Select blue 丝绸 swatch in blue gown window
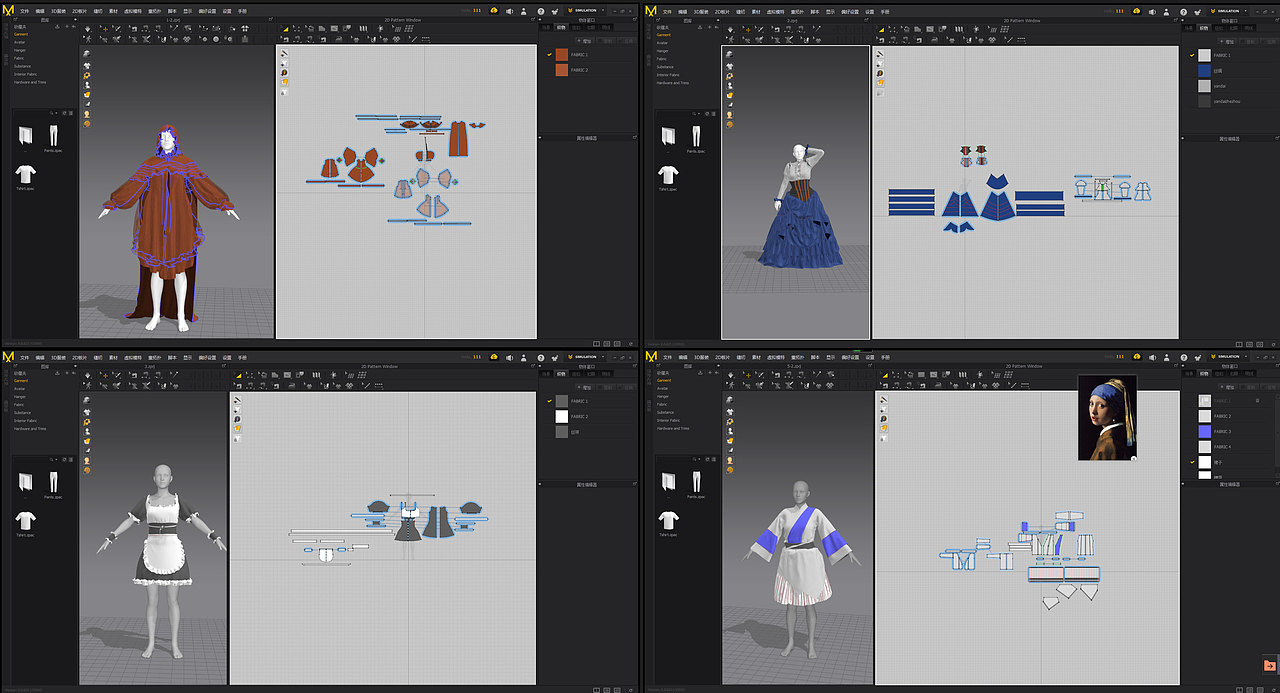1280x693 pixels. tap(1204, 71)
